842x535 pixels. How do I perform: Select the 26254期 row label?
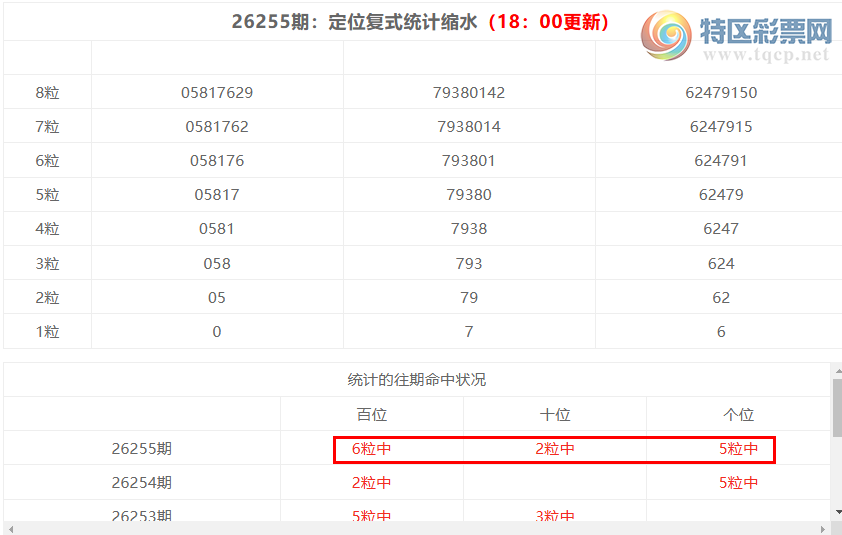coord(142,482)
